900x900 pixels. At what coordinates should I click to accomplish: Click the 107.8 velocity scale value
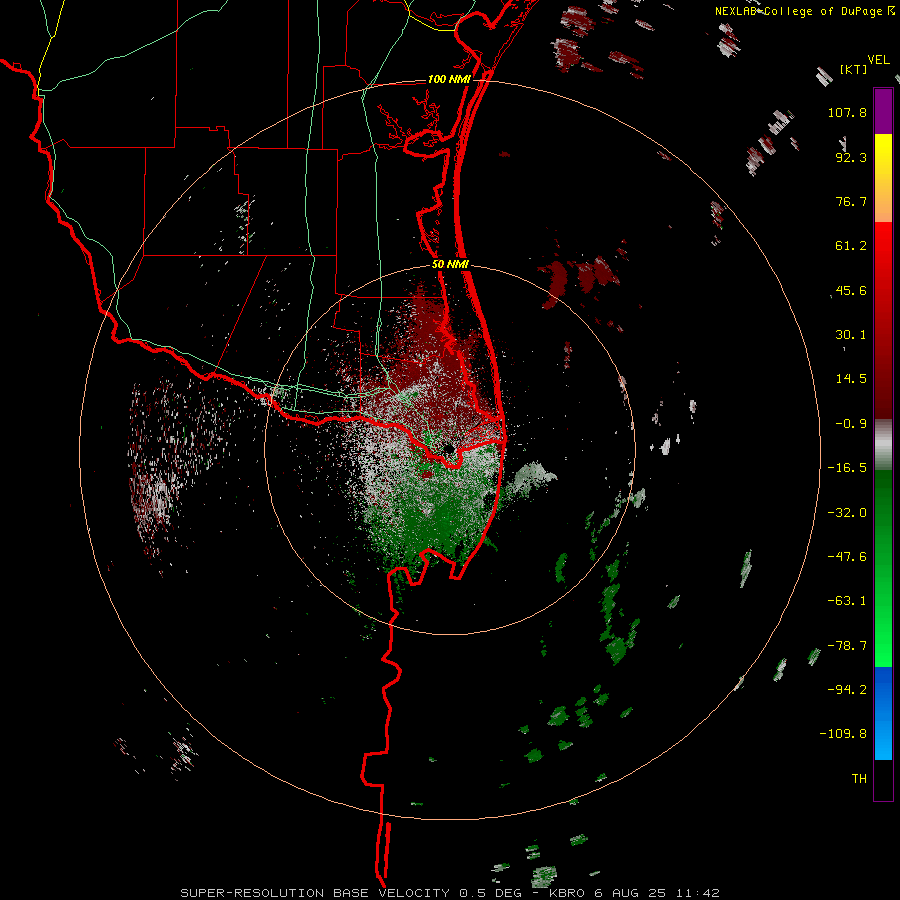coord(847,112)
